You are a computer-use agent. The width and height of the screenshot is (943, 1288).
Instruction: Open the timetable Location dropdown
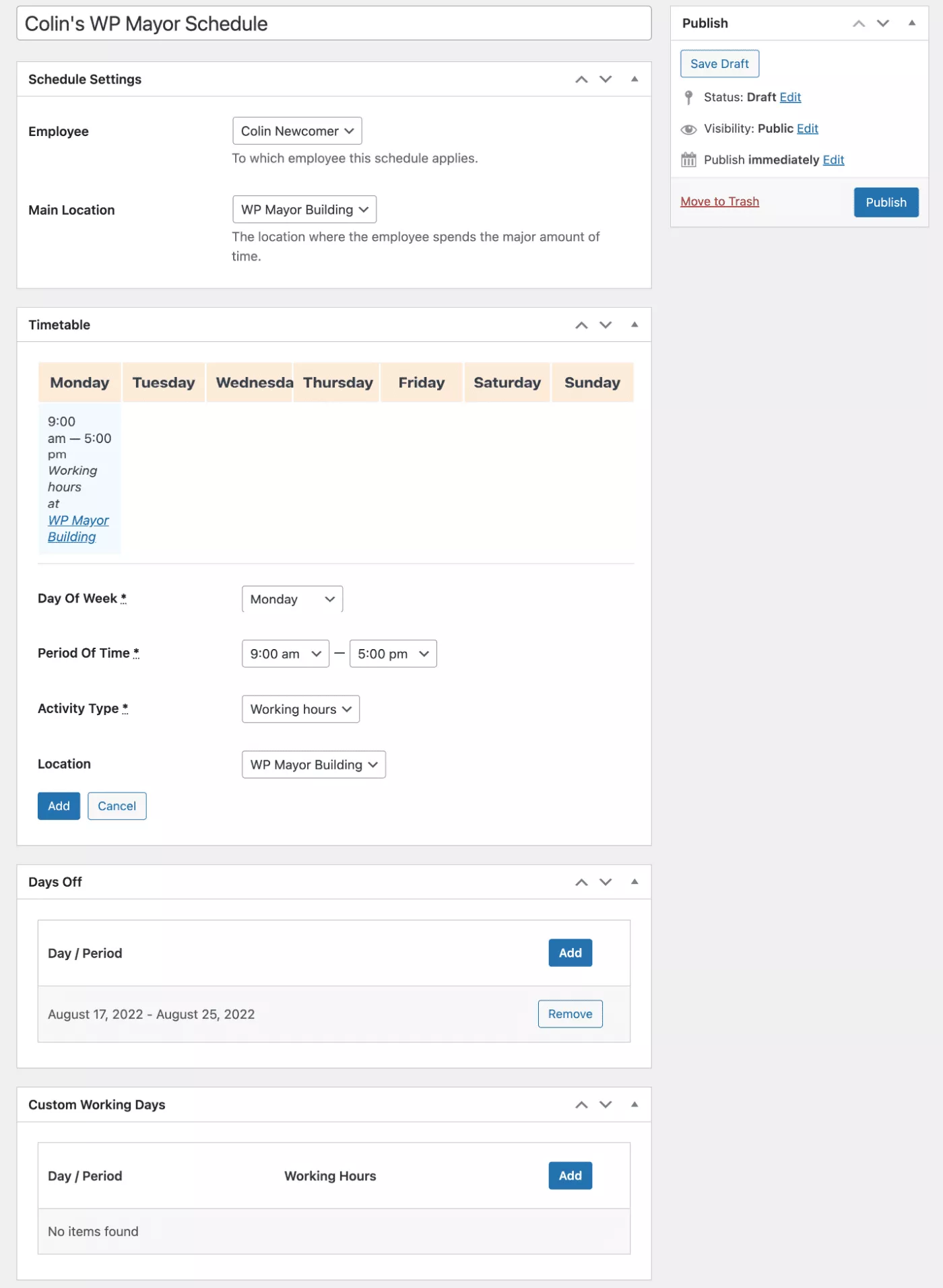tap(314, 765)
